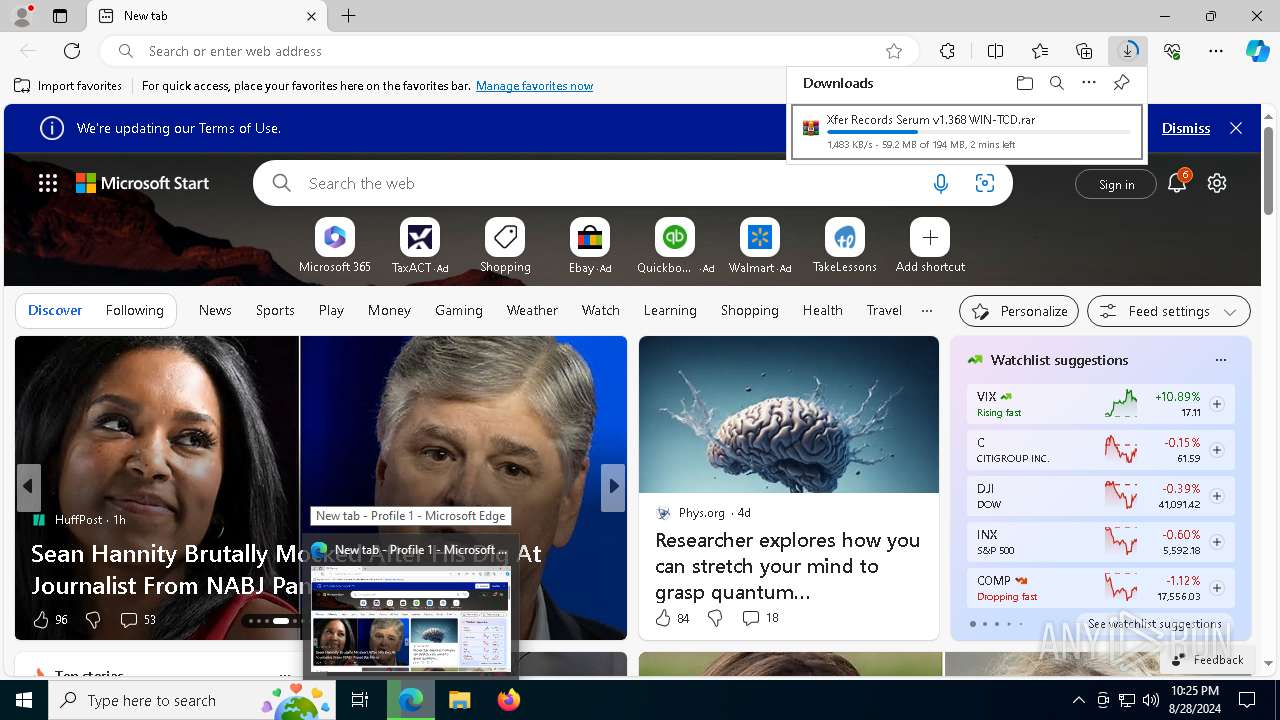1280x720 pixels.
Task: Open the Weather category
Action: pyautogui.click(x=532, y=310)
